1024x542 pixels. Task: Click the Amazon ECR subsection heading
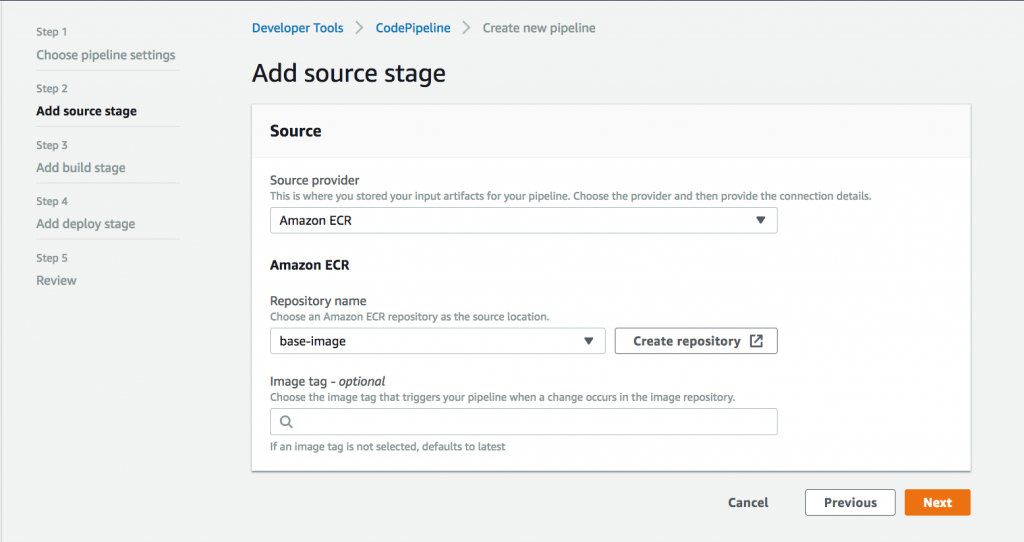[310, 265]
